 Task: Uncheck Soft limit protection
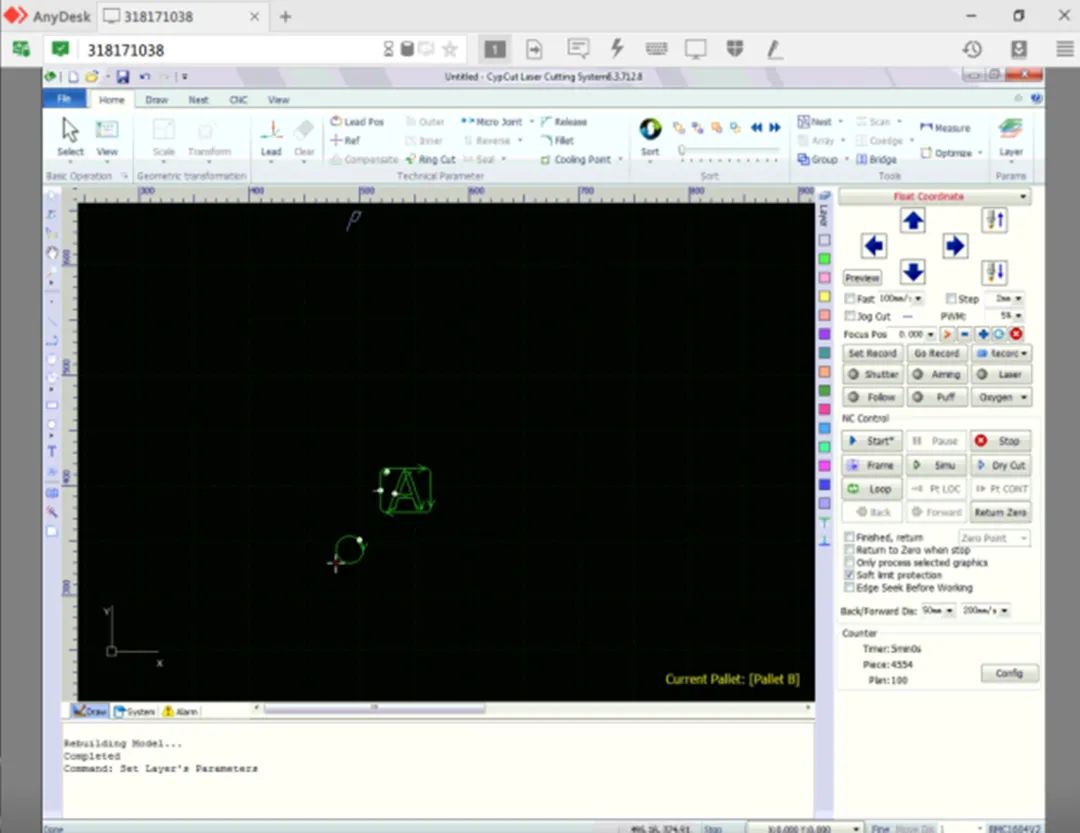coord(849,575)
